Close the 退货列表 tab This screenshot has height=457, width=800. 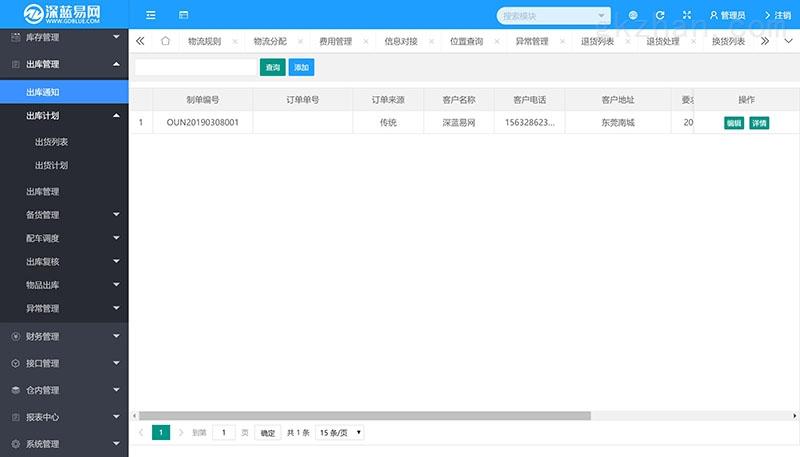pos(628,41)
